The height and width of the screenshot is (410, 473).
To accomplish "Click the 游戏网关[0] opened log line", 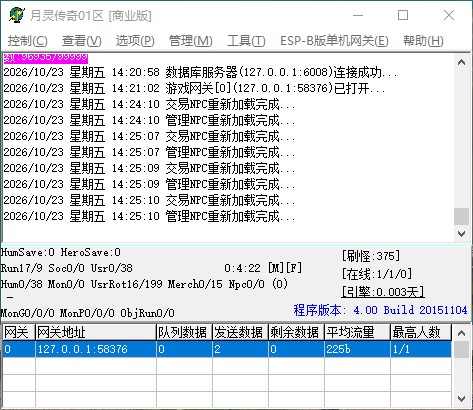I will point(194,88).
